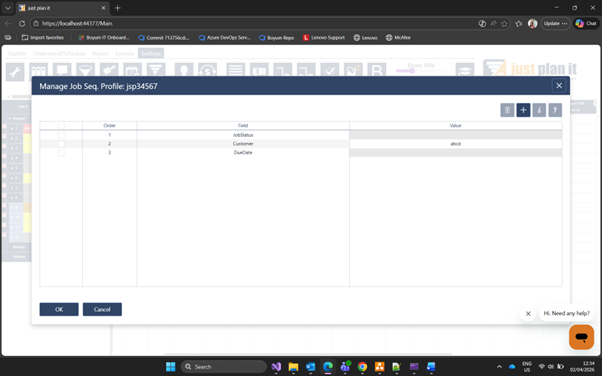Check the box for the DueDate row
Image resolution: width=602 pixels, height=376 pixels.
(61, 152)
